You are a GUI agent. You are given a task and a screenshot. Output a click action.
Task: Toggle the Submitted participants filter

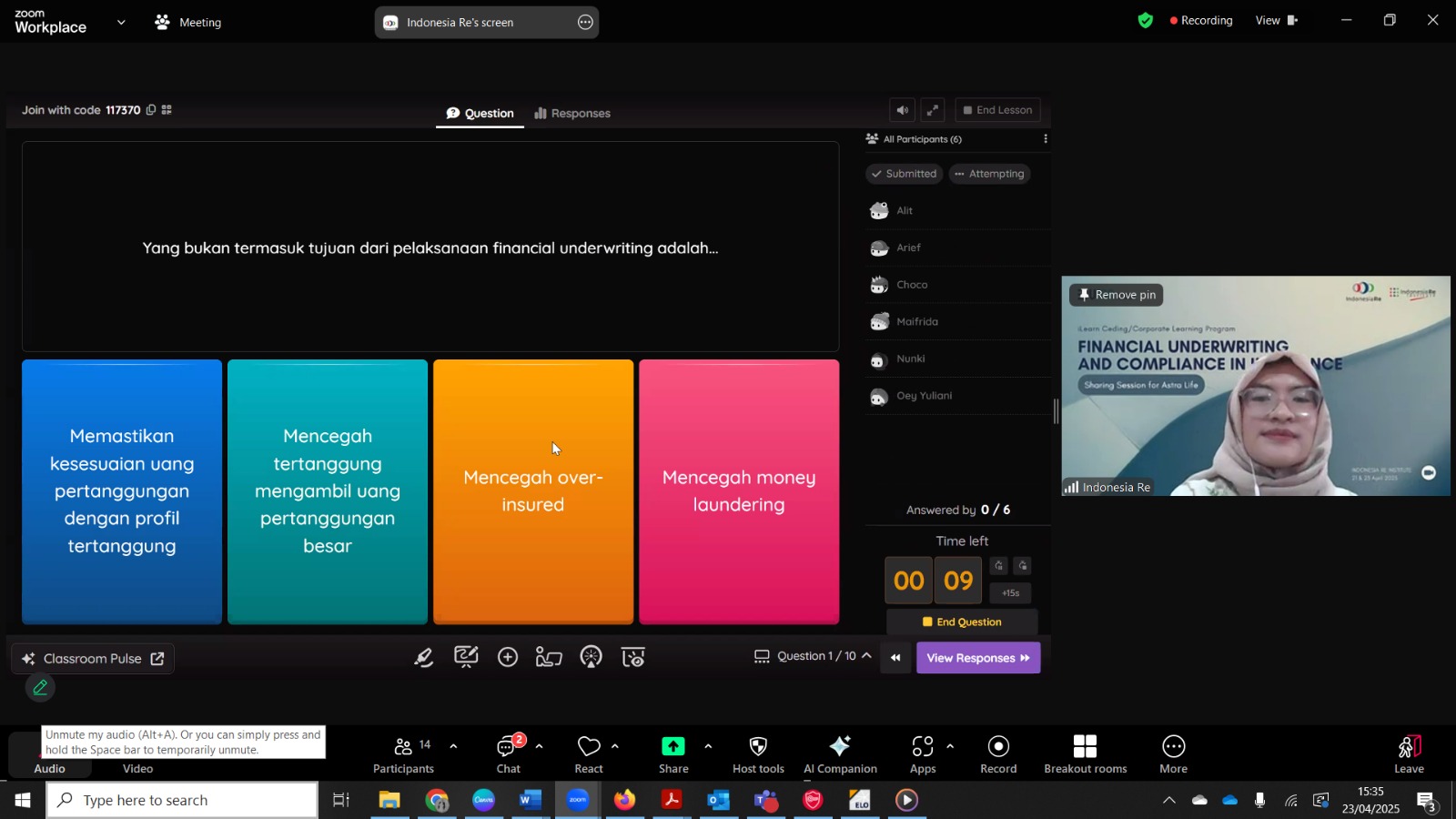pyautogui.click(x=904, y=174)
